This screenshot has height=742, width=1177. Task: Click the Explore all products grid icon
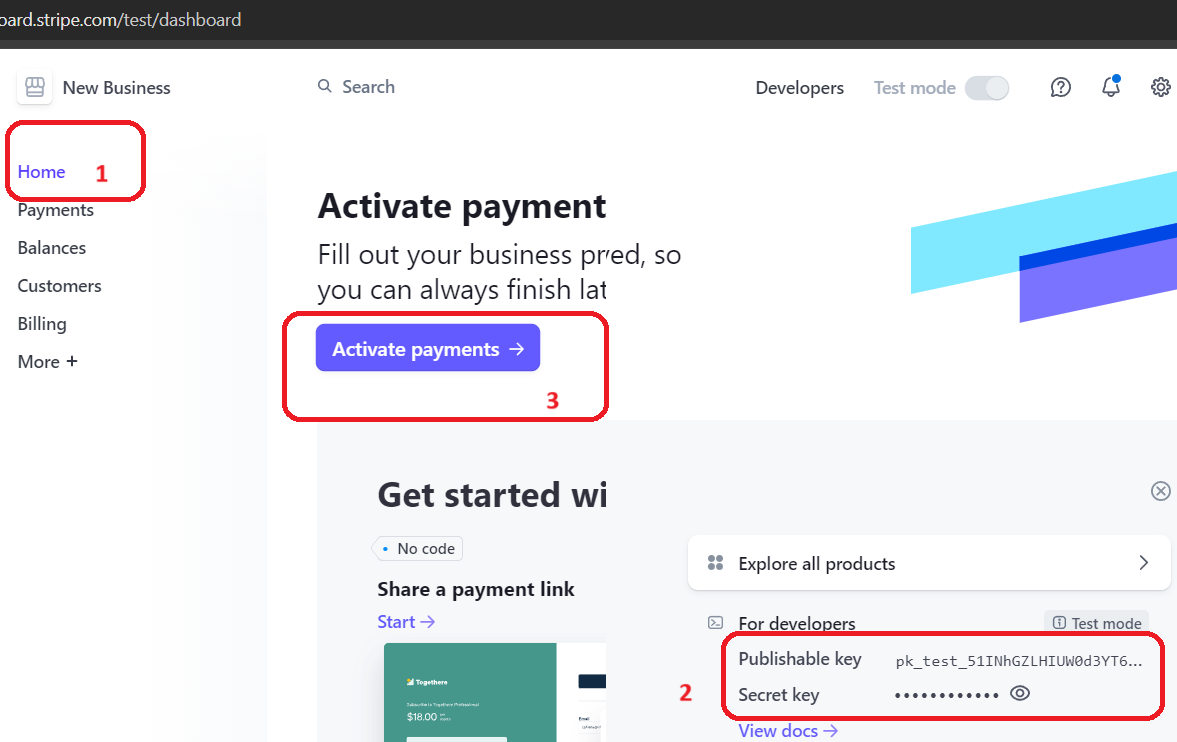click(716, 563)
